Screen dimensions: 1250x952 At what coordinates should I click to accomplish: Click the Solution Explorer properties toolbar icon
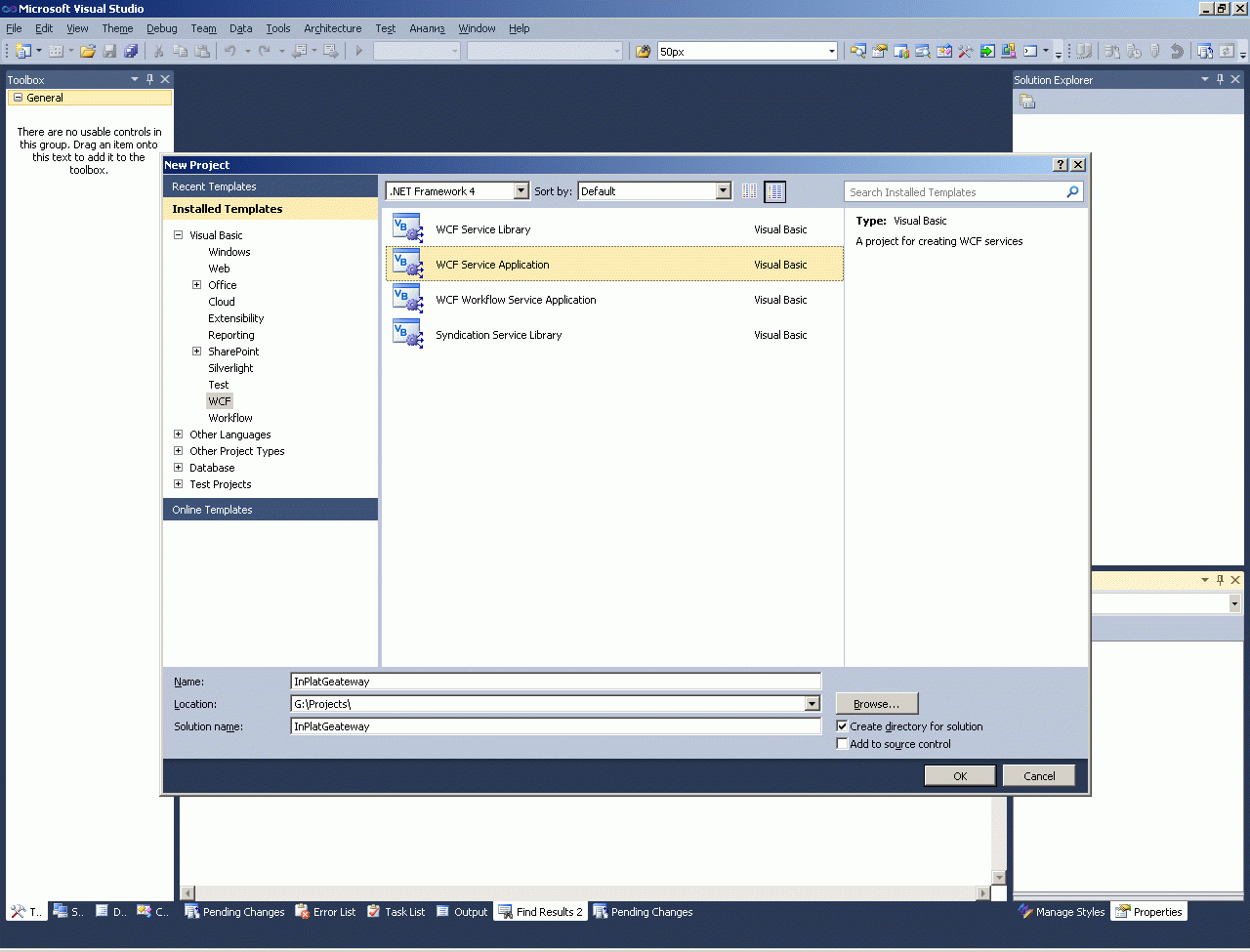click(1027, 102)
